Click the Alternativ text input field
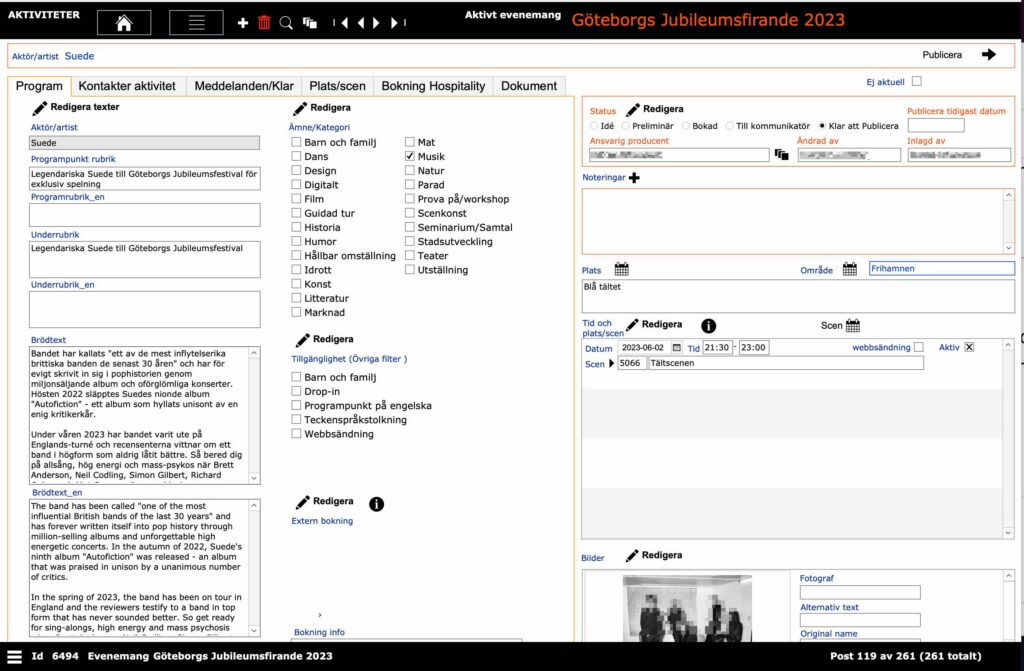Screen dimensions: 1024x671 pyautogui.click(x=860, y=620)
